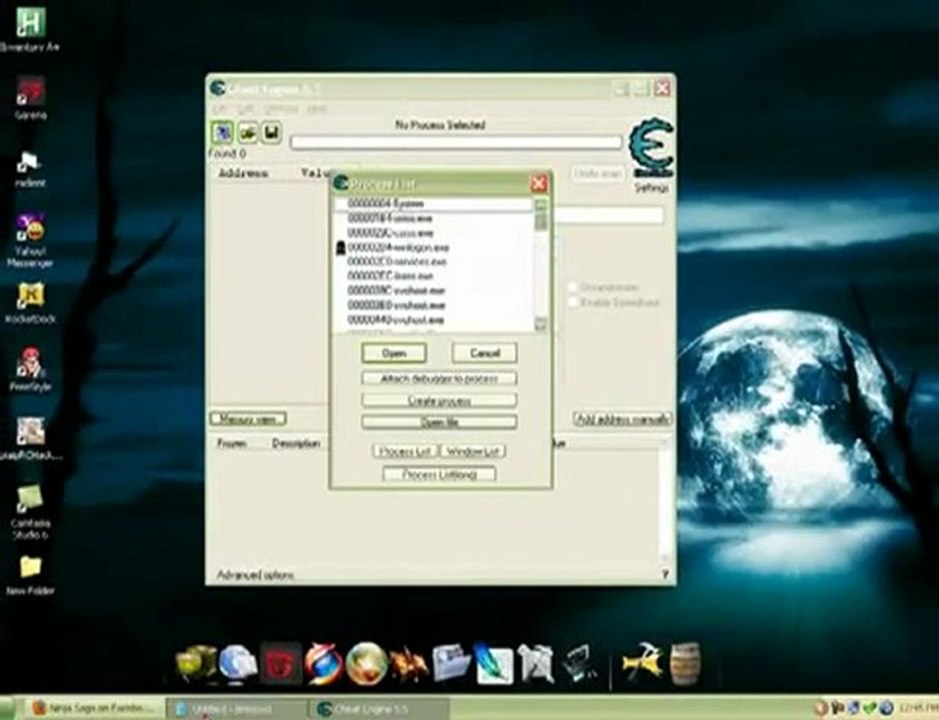Viewport: 939px width, 720px height.
Task: Click Attach debugger to process button
Action: (439, 379)
